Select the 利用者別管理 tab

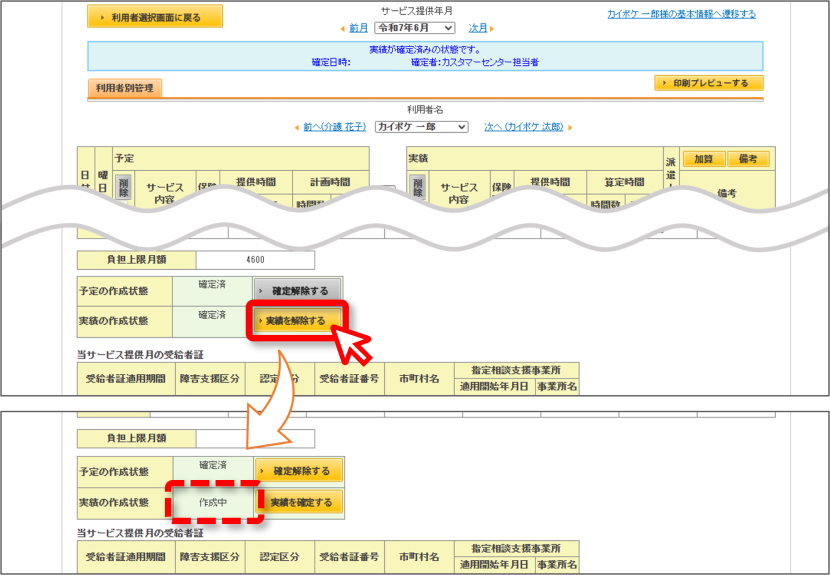pyautogui.click(x=124, y=88)
